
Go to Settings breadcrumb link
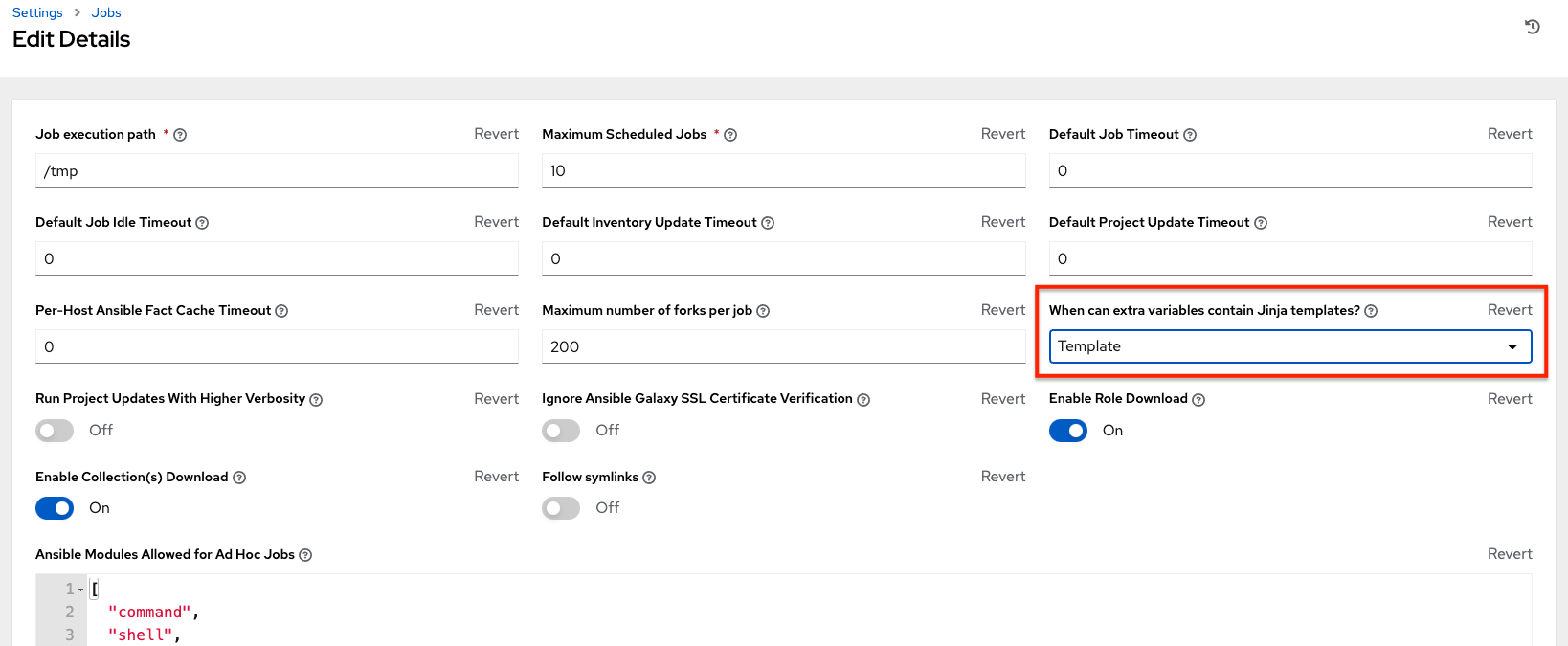tap(37, 12)
